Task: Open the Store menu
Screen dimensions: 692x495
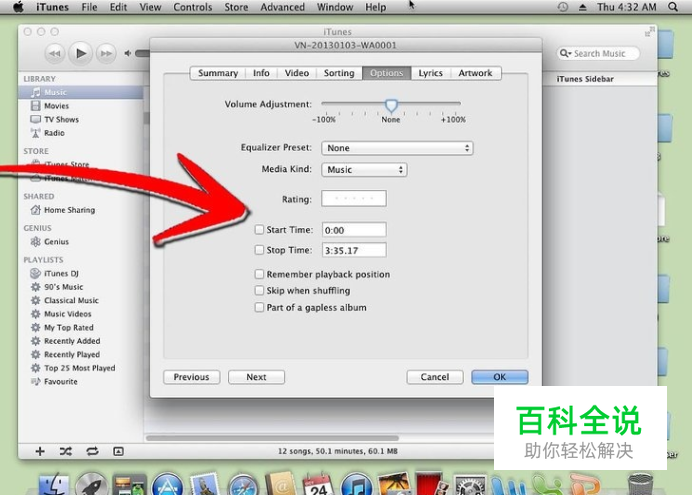Action: (236, 7)
